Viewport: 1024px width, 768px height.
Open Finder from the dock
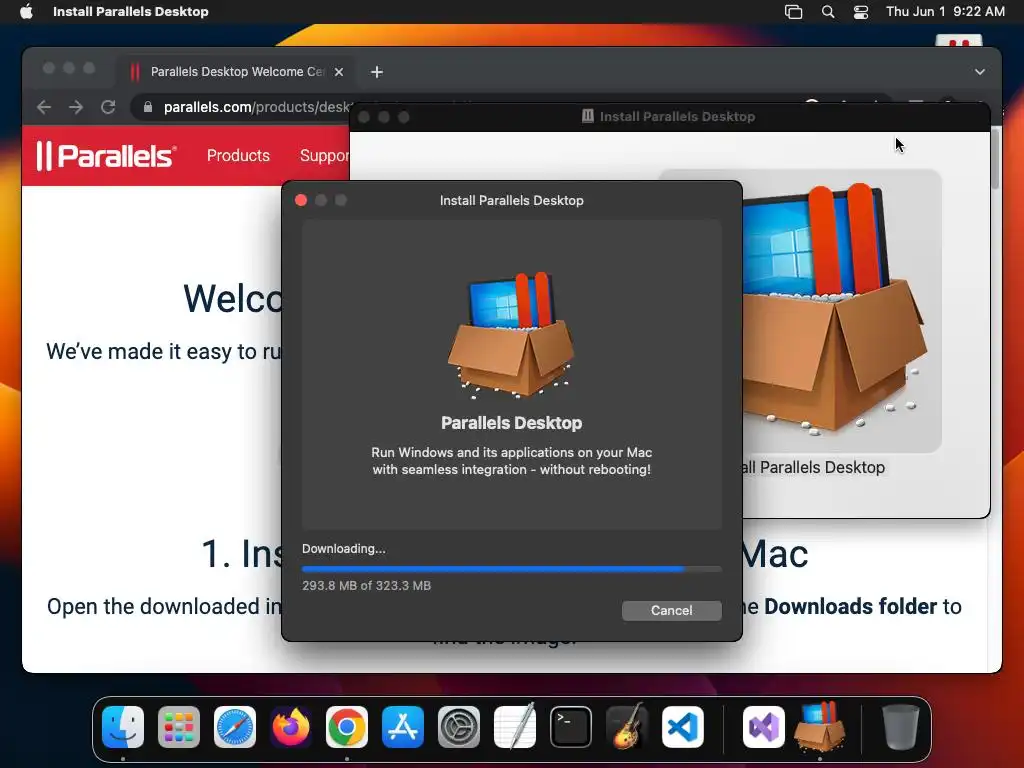coord(123,727)
